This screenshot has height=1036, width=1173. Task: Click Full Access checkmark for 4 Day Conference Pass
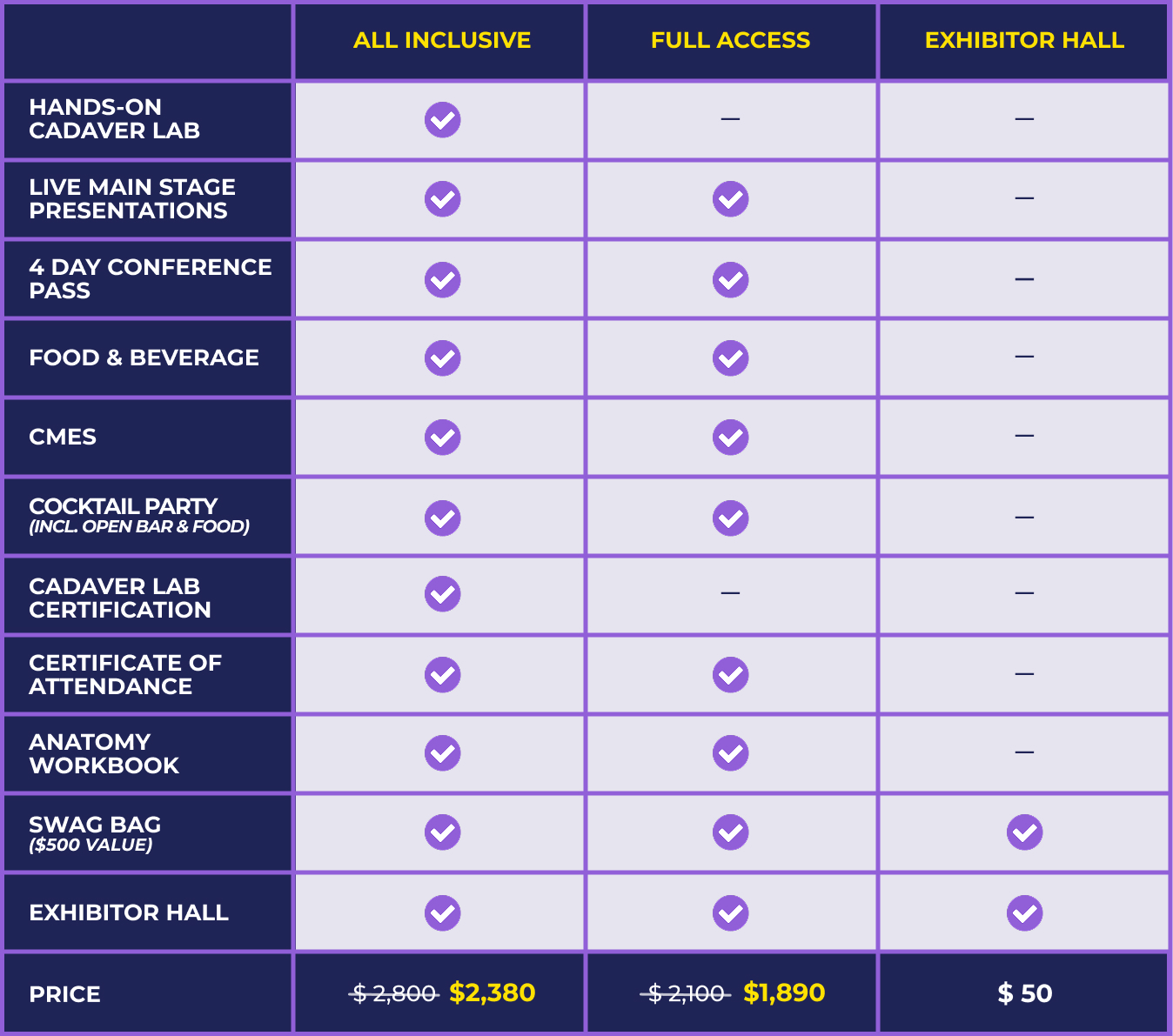(731, 280)
